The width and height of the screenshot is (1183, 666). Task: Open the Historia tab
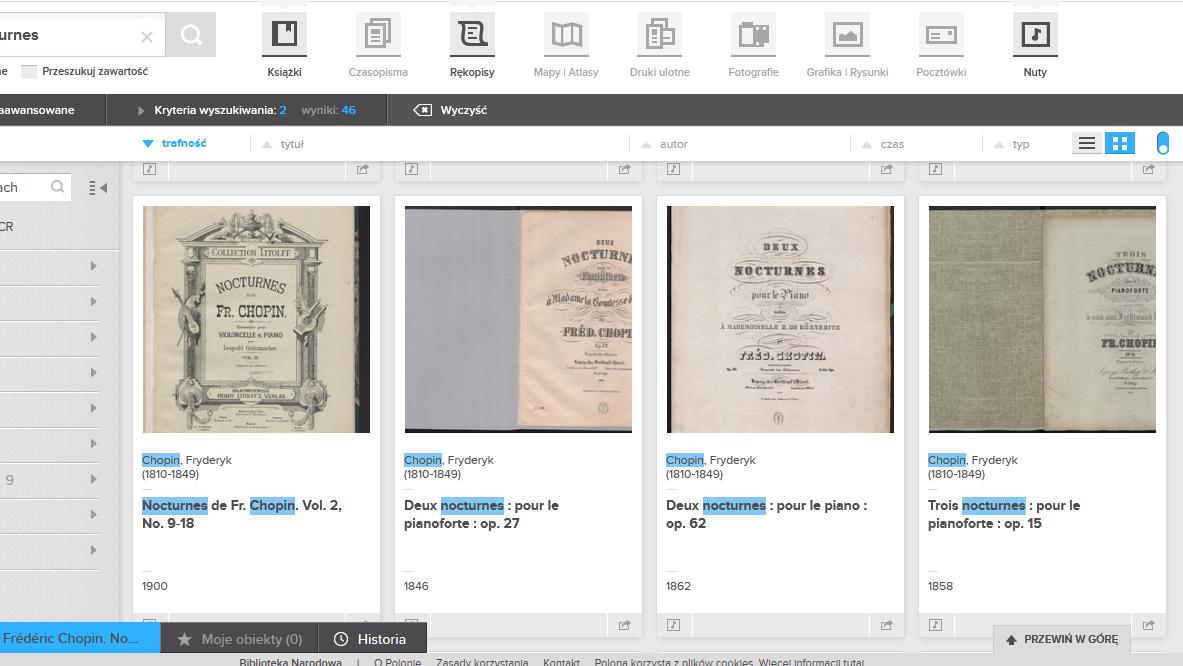coord(373,639)
